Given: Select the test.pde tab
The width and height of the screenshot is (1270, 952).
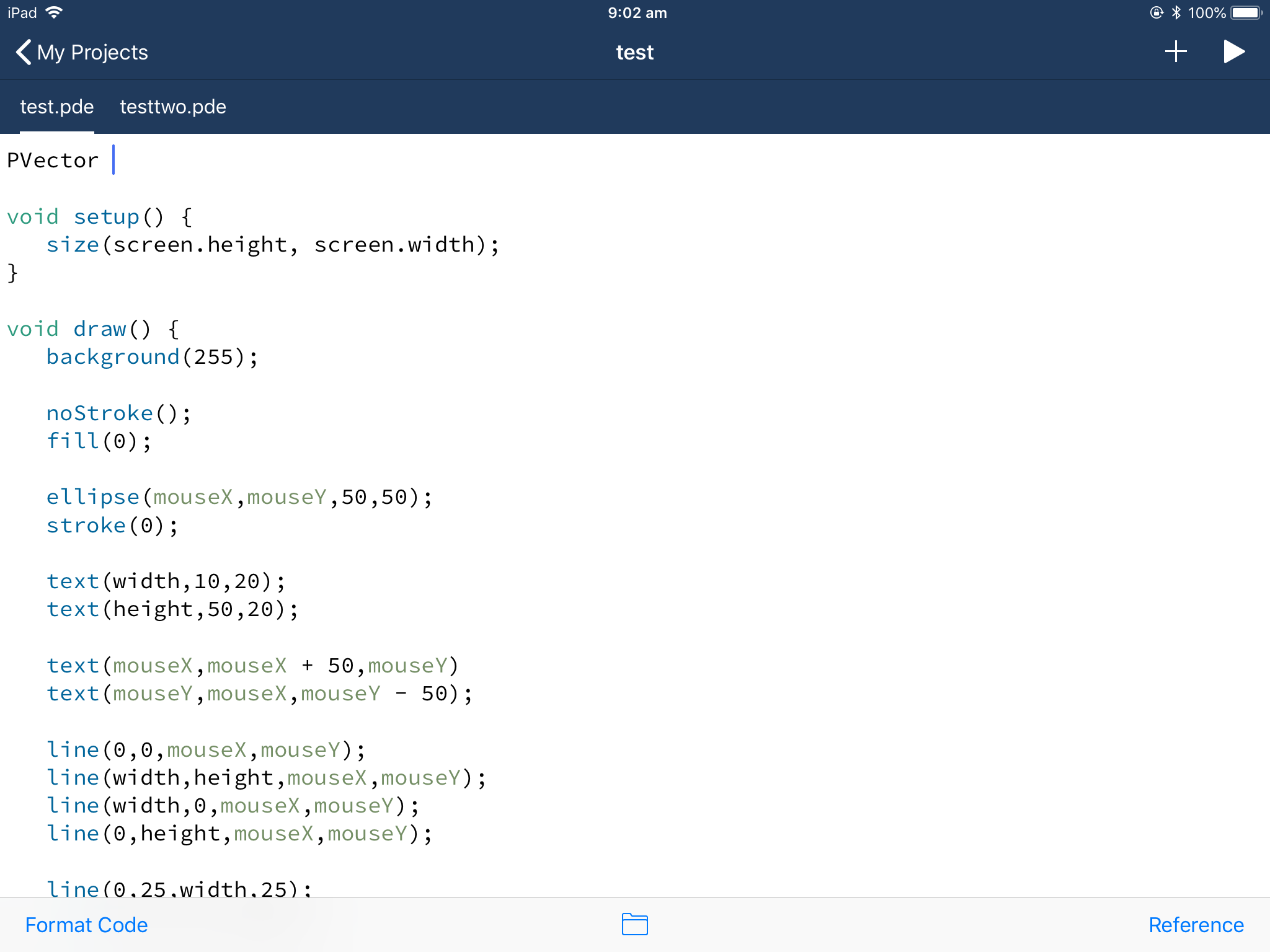Looking at the screenshot, I should 56,107.
